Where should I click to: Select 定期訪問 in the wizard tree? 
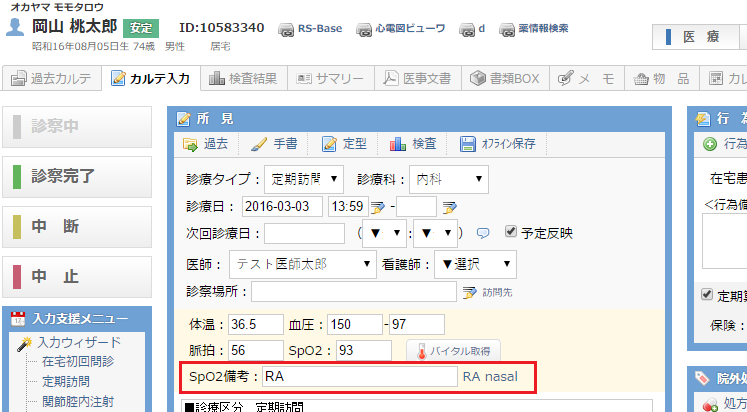click(x=66, y=382)
